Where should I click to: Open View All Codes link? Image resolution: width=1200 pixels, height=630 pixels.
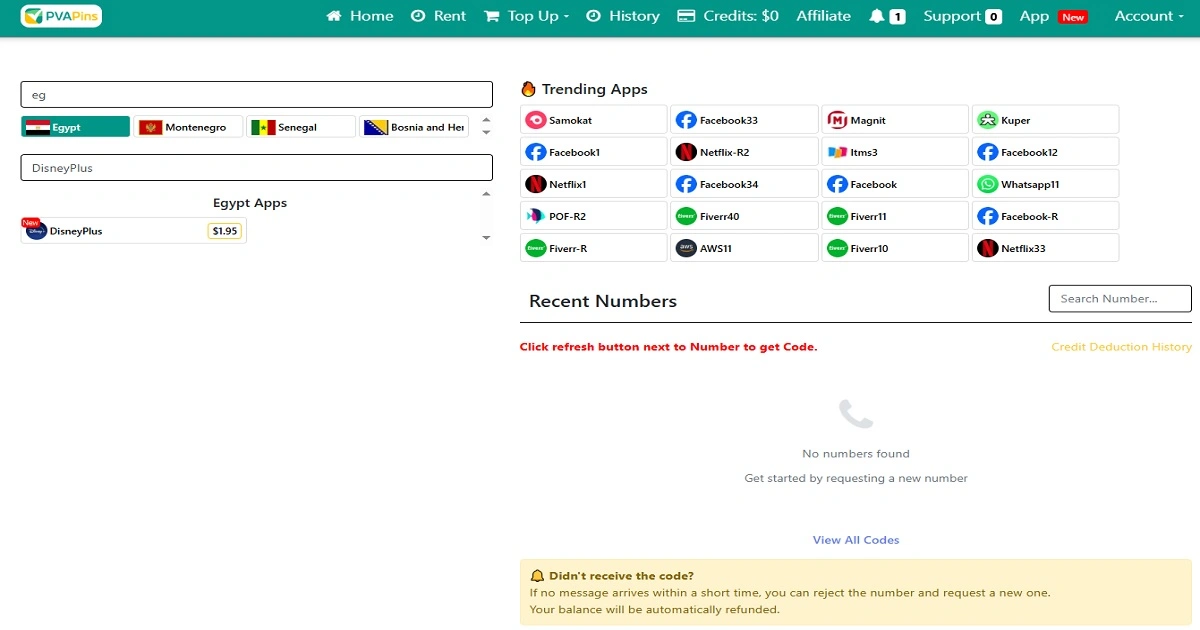(x=856, y=540)
